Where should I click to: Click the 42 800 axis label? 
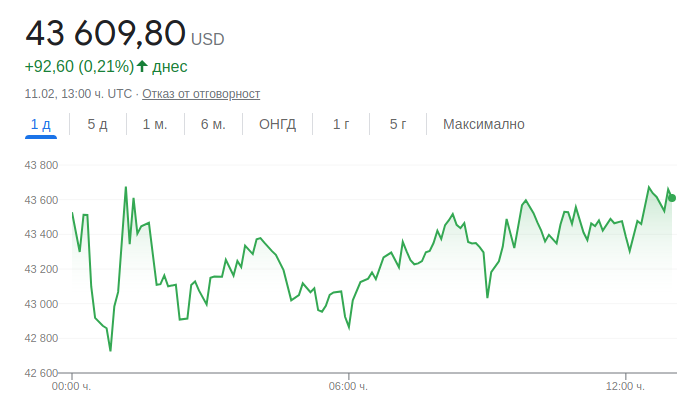coord(41,338)
